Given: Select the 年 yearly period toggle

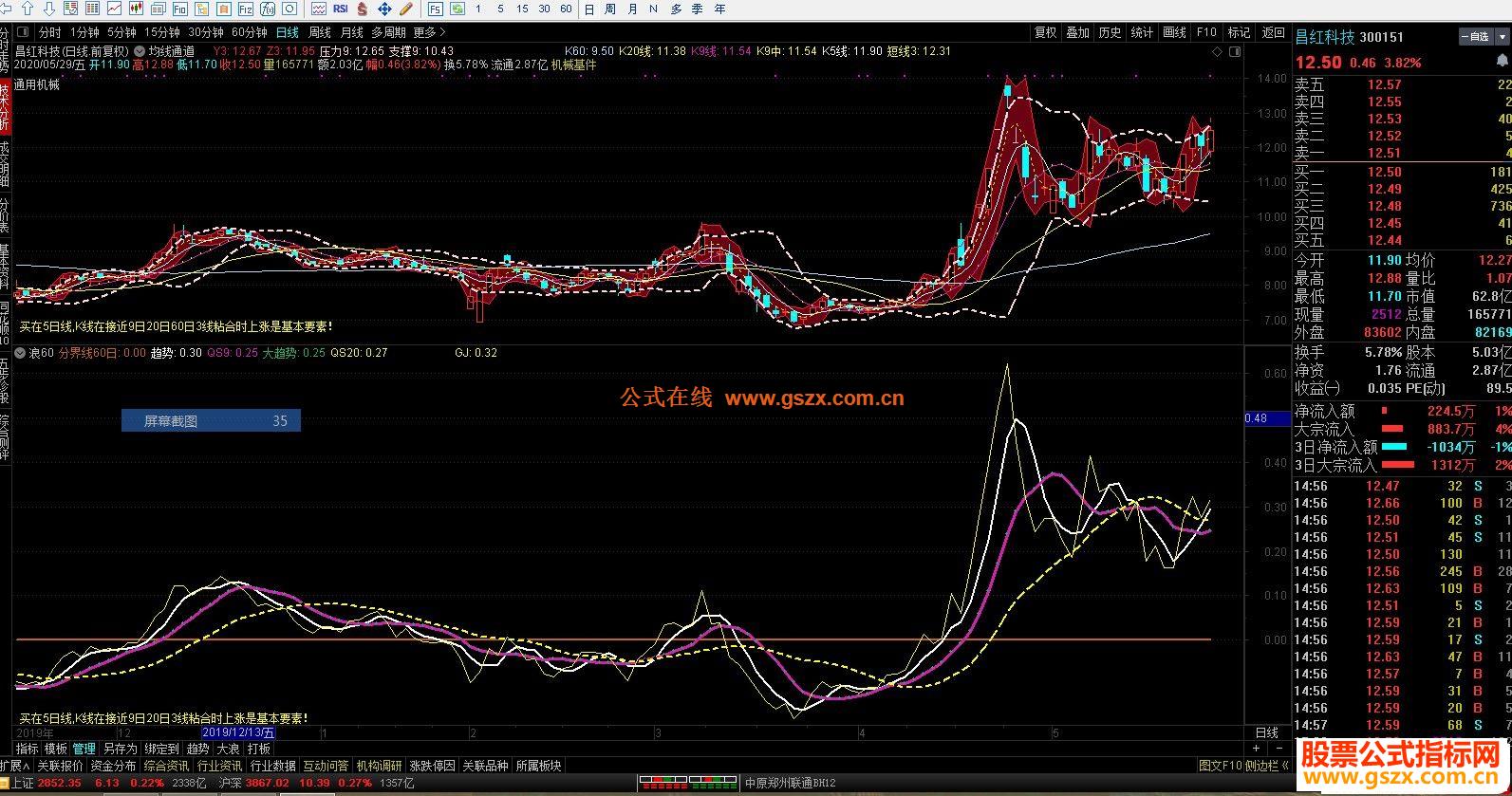Looking at the screenshot, I should point(719,9).
